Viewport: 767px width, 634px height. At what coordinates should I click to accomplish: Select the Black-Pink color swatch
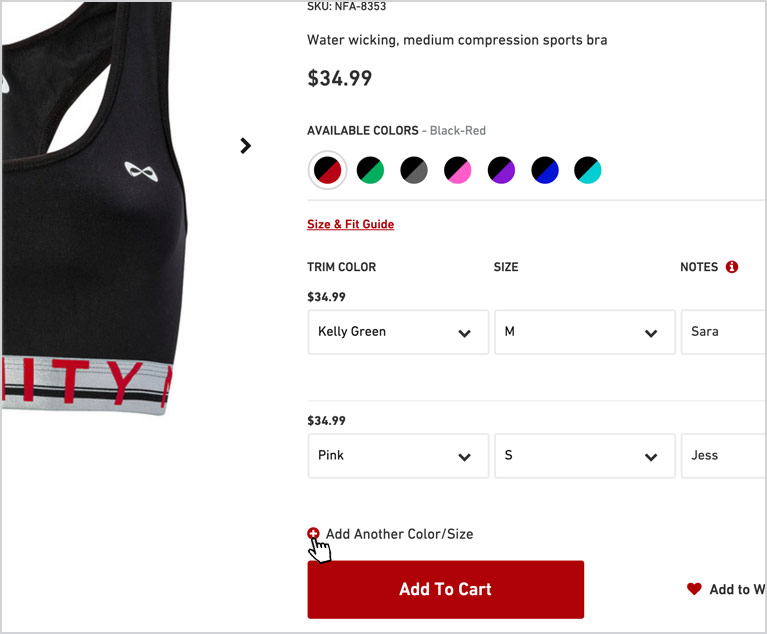tap(457, 170)
